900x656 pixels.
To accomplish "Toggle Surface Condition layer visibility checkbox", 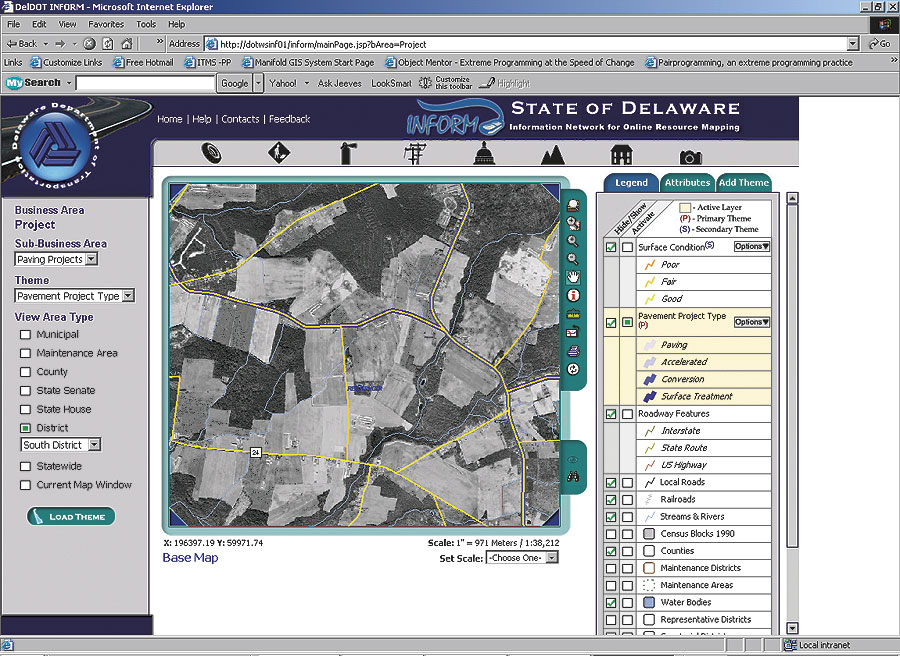I will (x=611, y=247).
